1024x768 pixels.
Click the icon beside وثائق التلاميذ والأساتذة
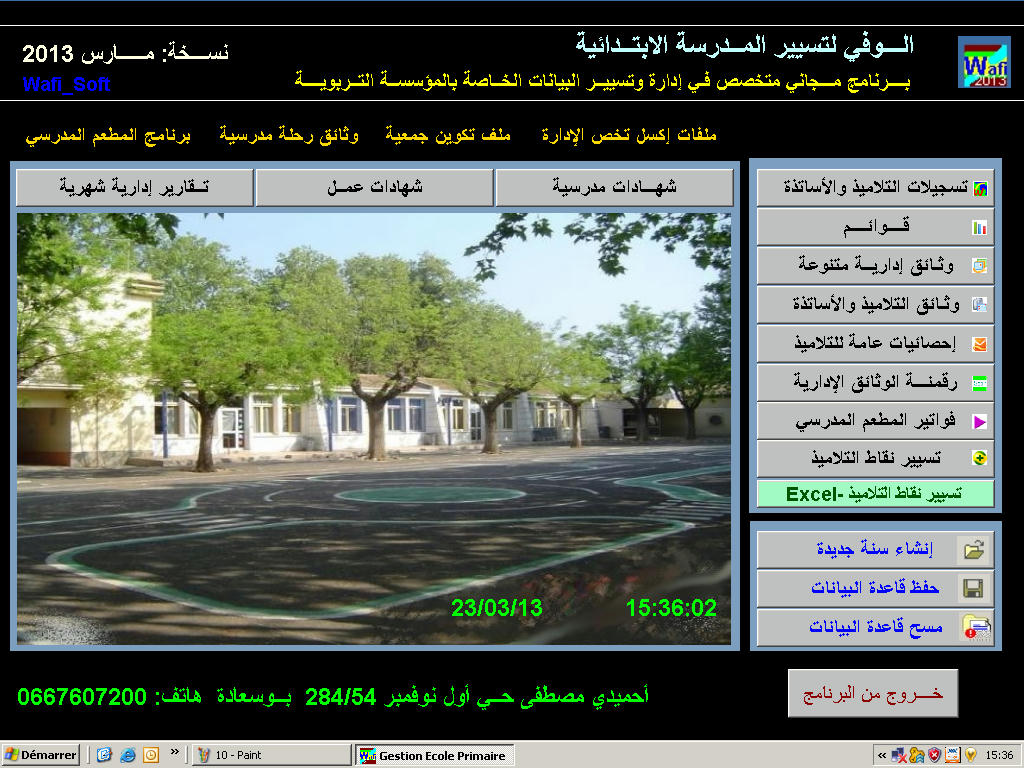(x=980, y=304)
